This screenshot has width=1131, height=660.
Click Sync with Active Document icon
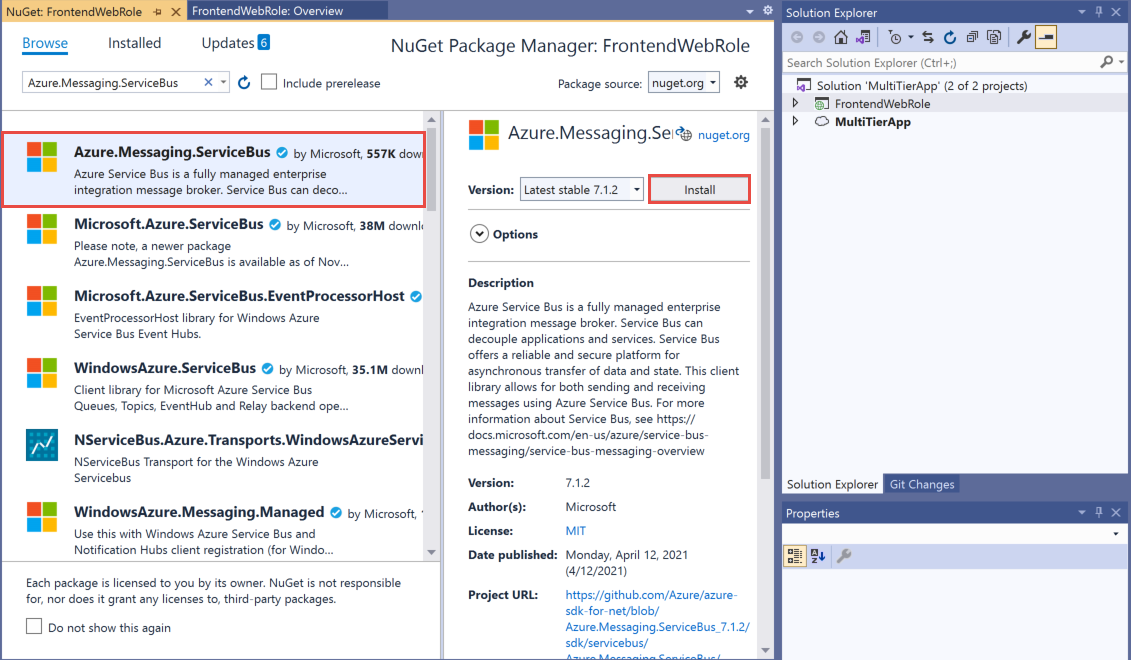click(x=928, y=38)
